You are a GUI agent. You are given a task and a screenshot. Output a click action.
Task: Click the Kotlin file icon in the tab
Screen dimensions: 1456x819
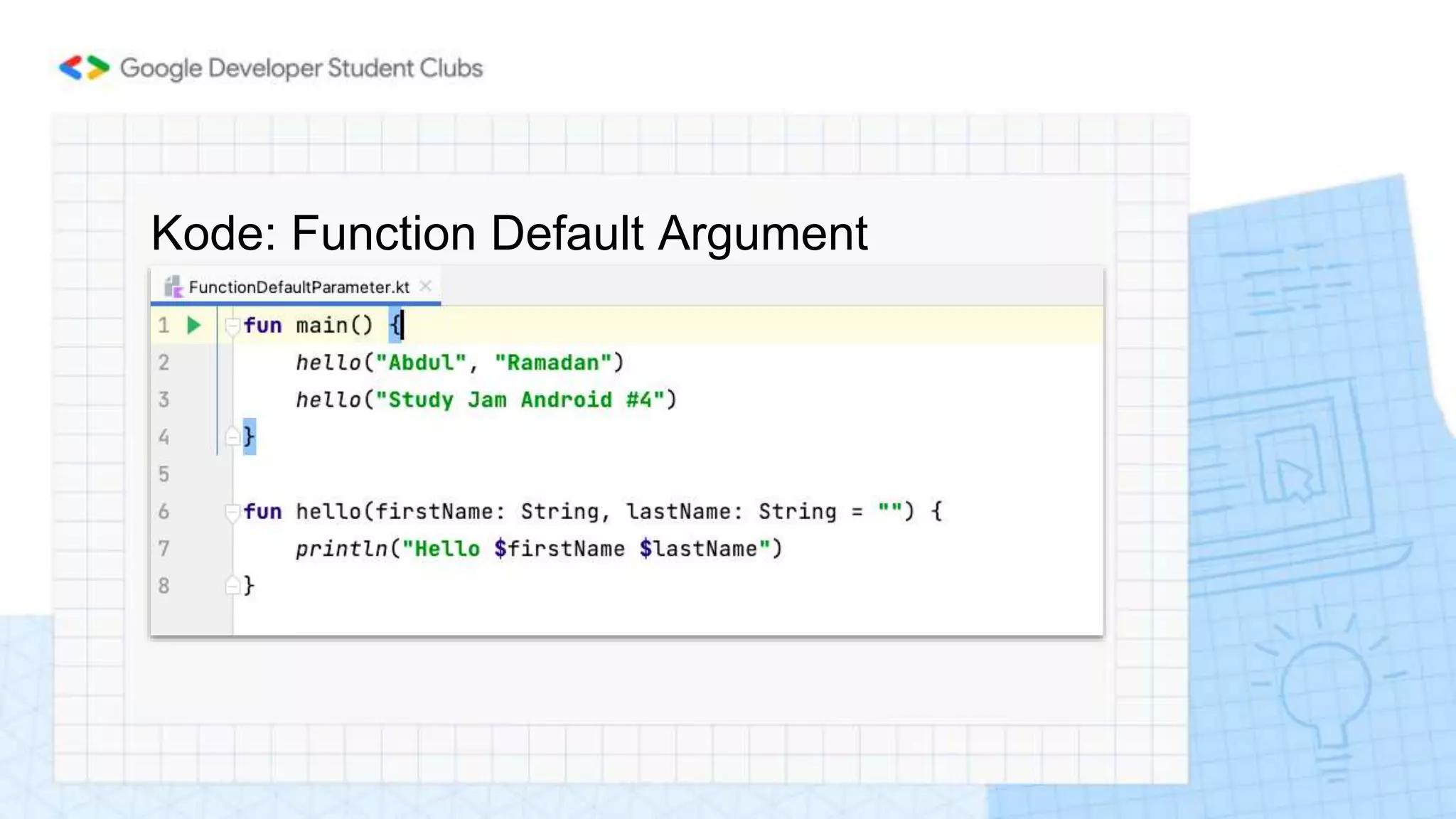tap(173, 287)
